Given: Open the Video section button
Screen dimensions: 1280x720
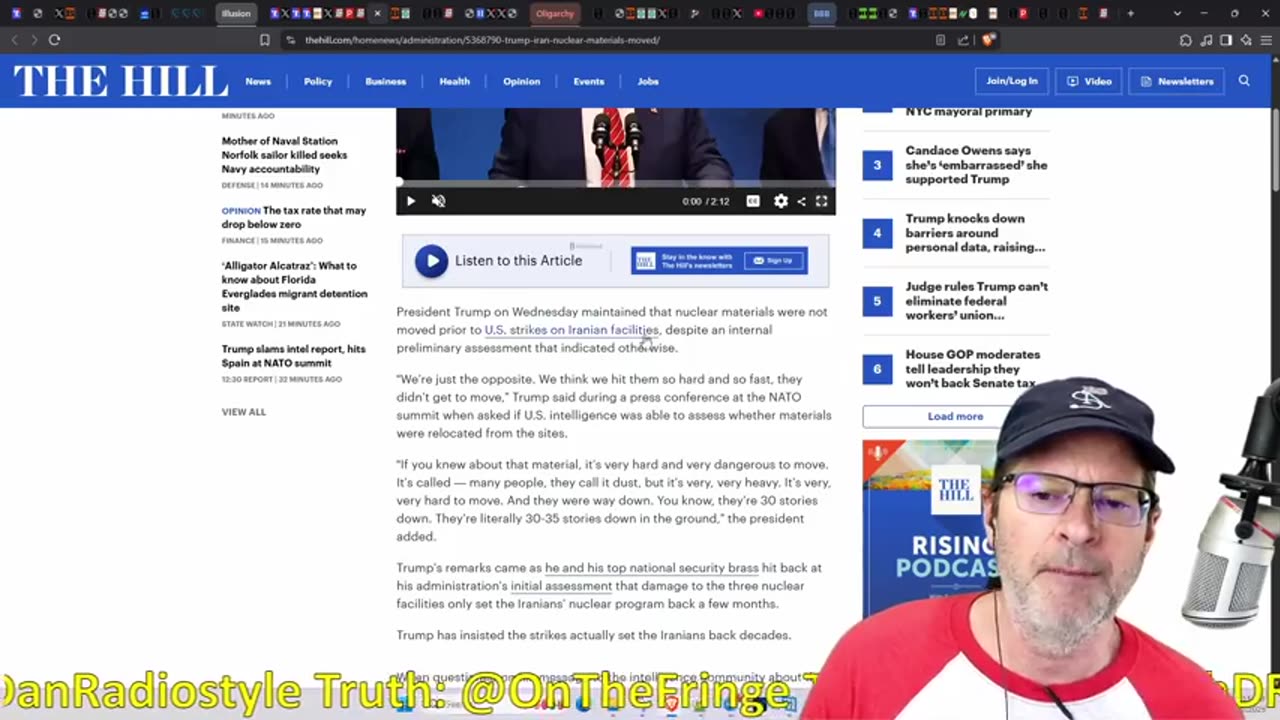Looking at the screenshot, I should click(x=1089, y=81).
